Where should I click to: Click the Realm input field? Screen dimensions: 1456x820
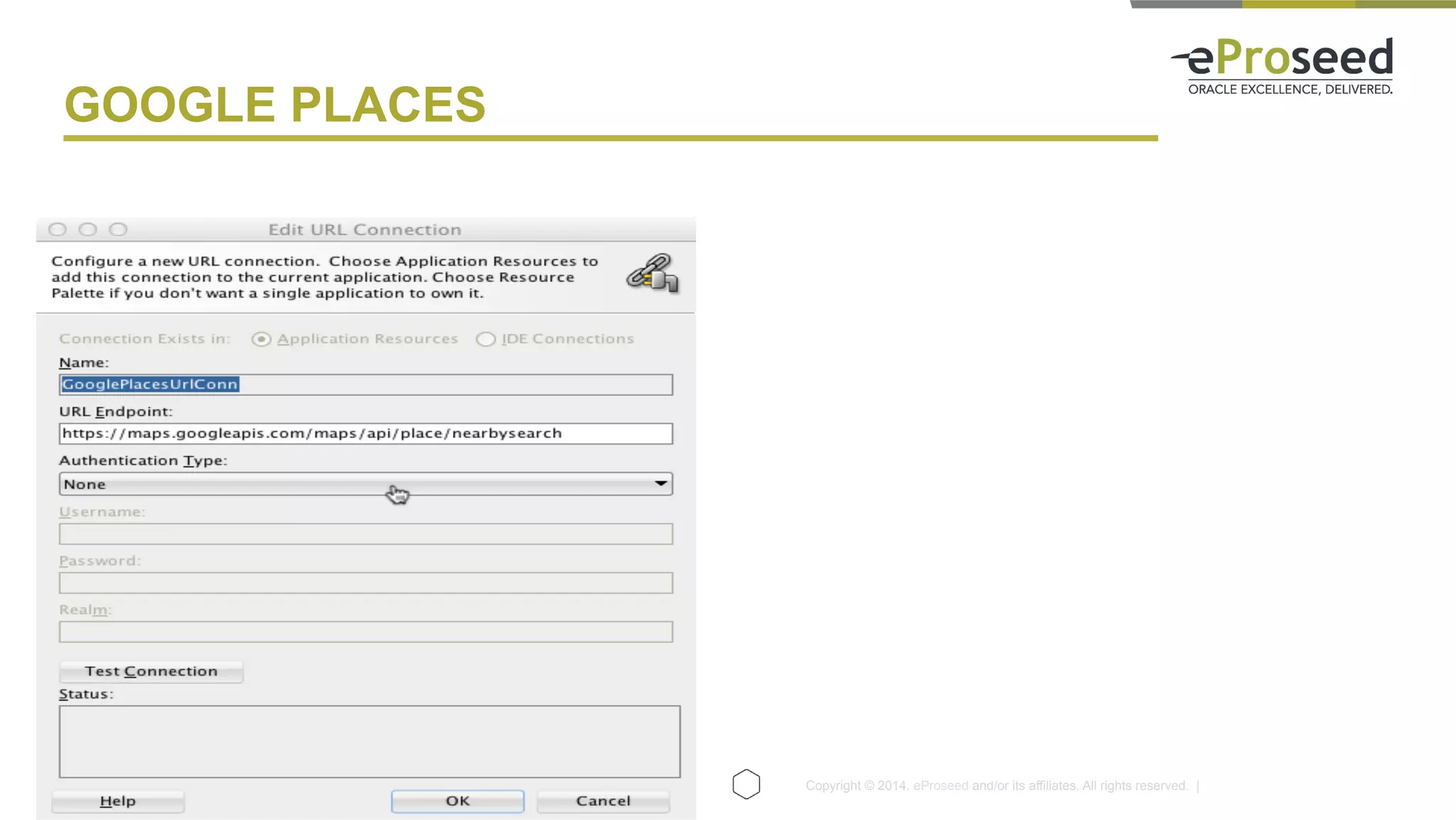pos(365,632)
